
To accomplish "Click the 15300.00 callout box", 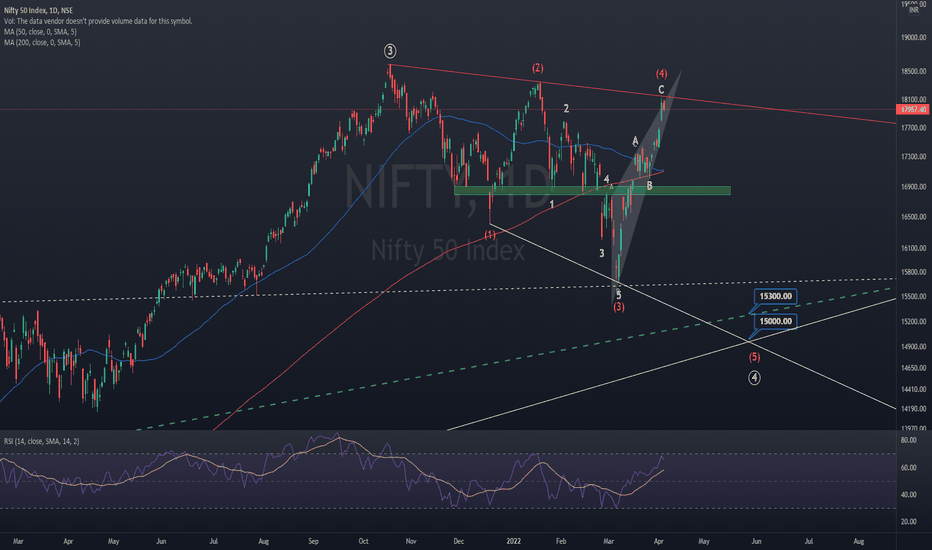I will point(775,296).
